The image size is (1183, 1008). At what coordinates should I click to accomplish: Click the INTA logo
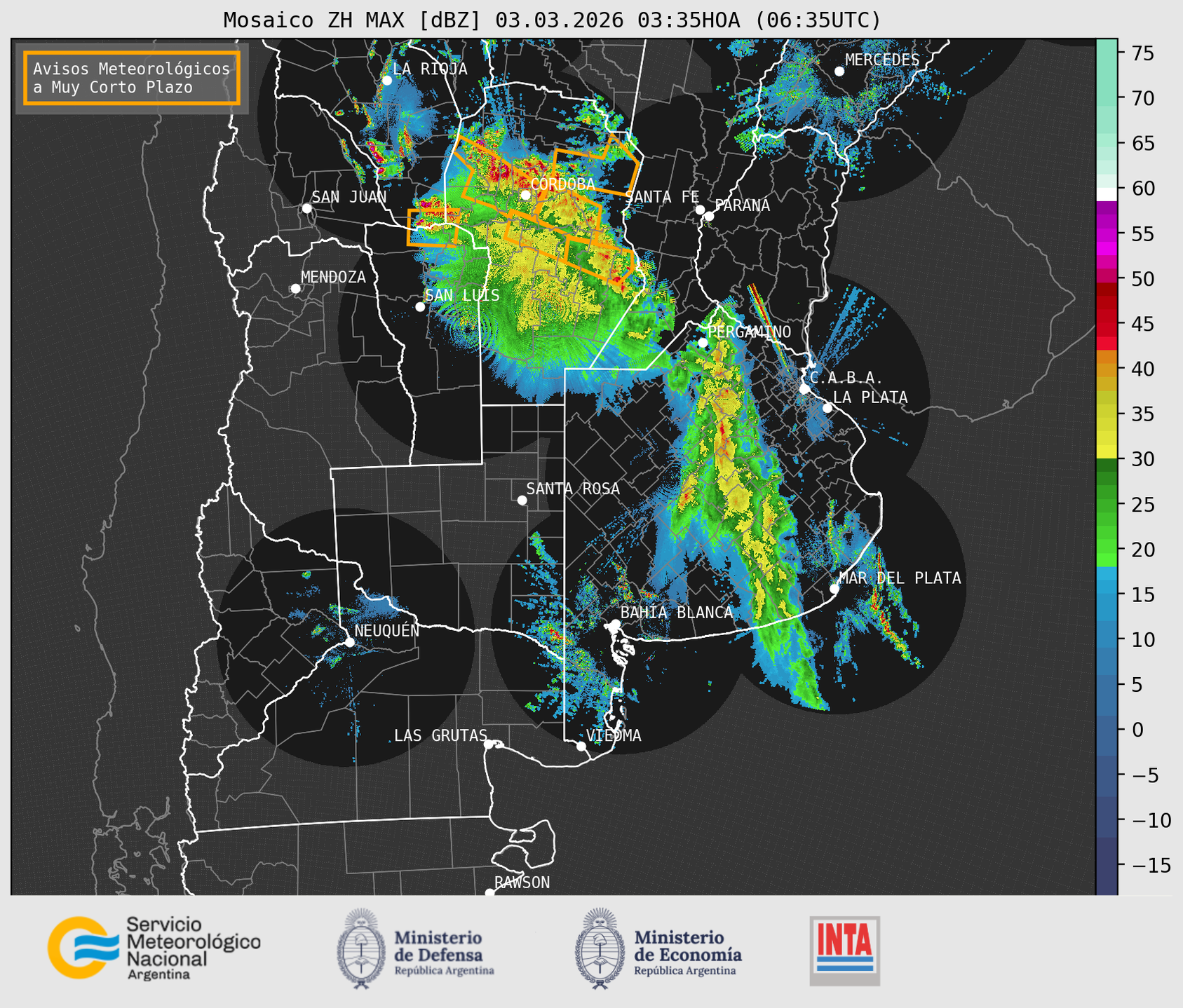844,951
